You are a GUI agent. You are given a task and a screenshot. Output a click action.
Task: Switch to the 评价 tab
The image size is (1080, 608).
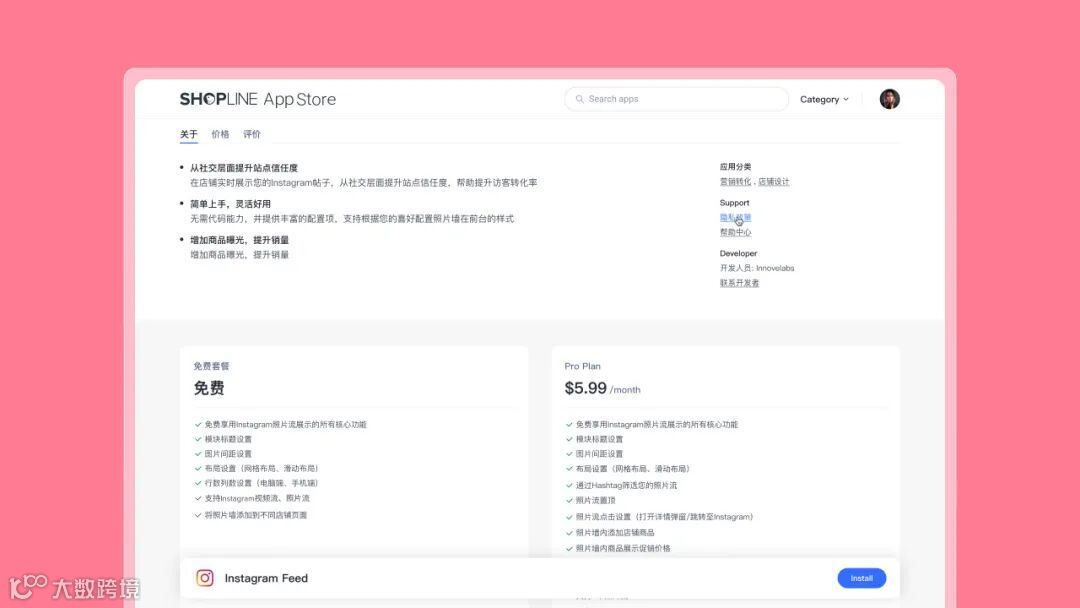click(x=252, y=134)
